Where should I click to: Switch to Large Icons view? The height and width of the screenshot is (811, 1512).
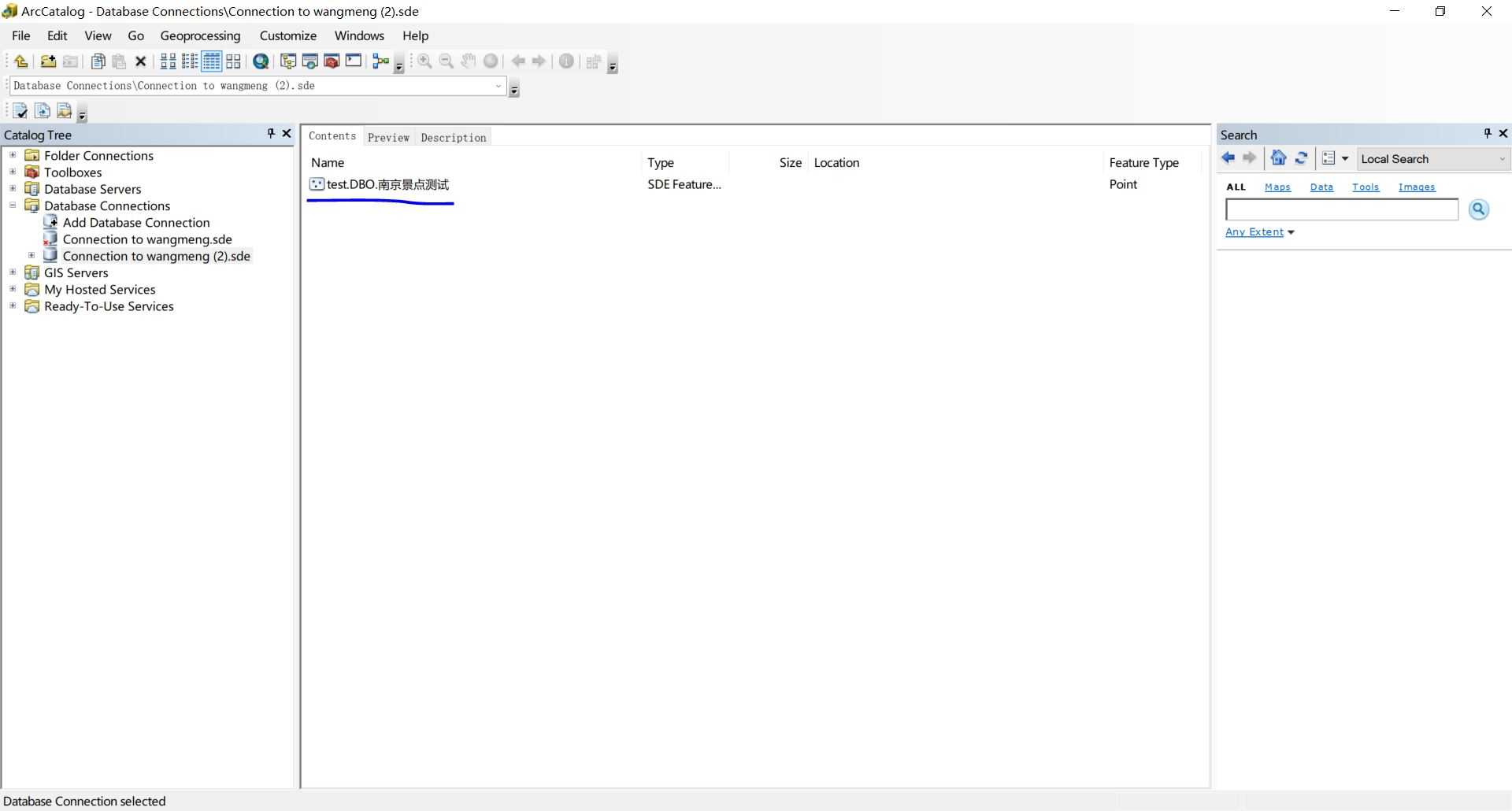pyautogui.click(x=168, y=61)
